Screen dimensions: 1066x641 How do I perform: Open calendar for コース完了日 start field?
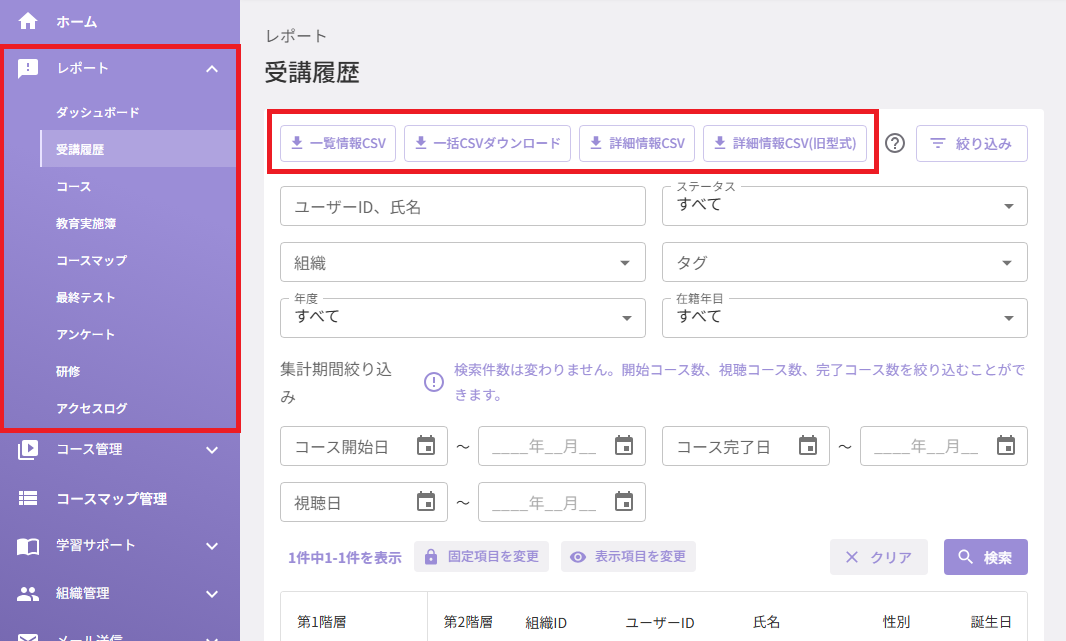coord(808,446)
